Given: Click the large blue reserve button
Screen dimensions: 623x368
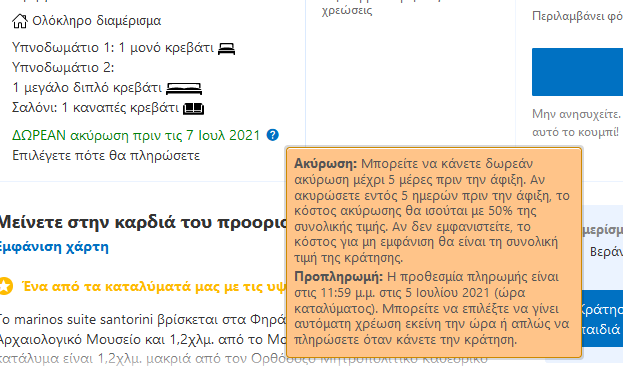Looking at the screenshot, I should (x=577, y=72).
